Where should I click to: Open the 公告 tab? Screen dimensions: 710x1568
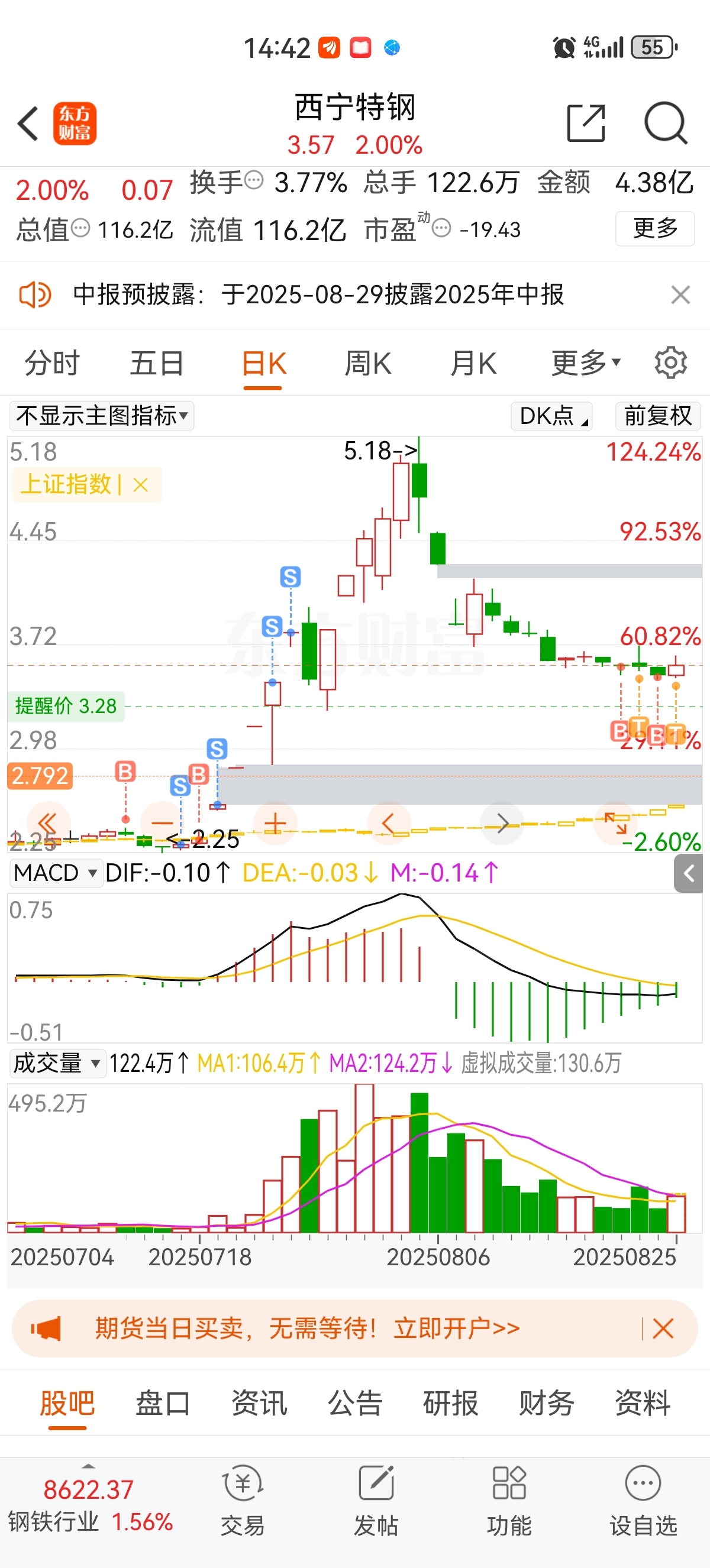point(355,1404)
